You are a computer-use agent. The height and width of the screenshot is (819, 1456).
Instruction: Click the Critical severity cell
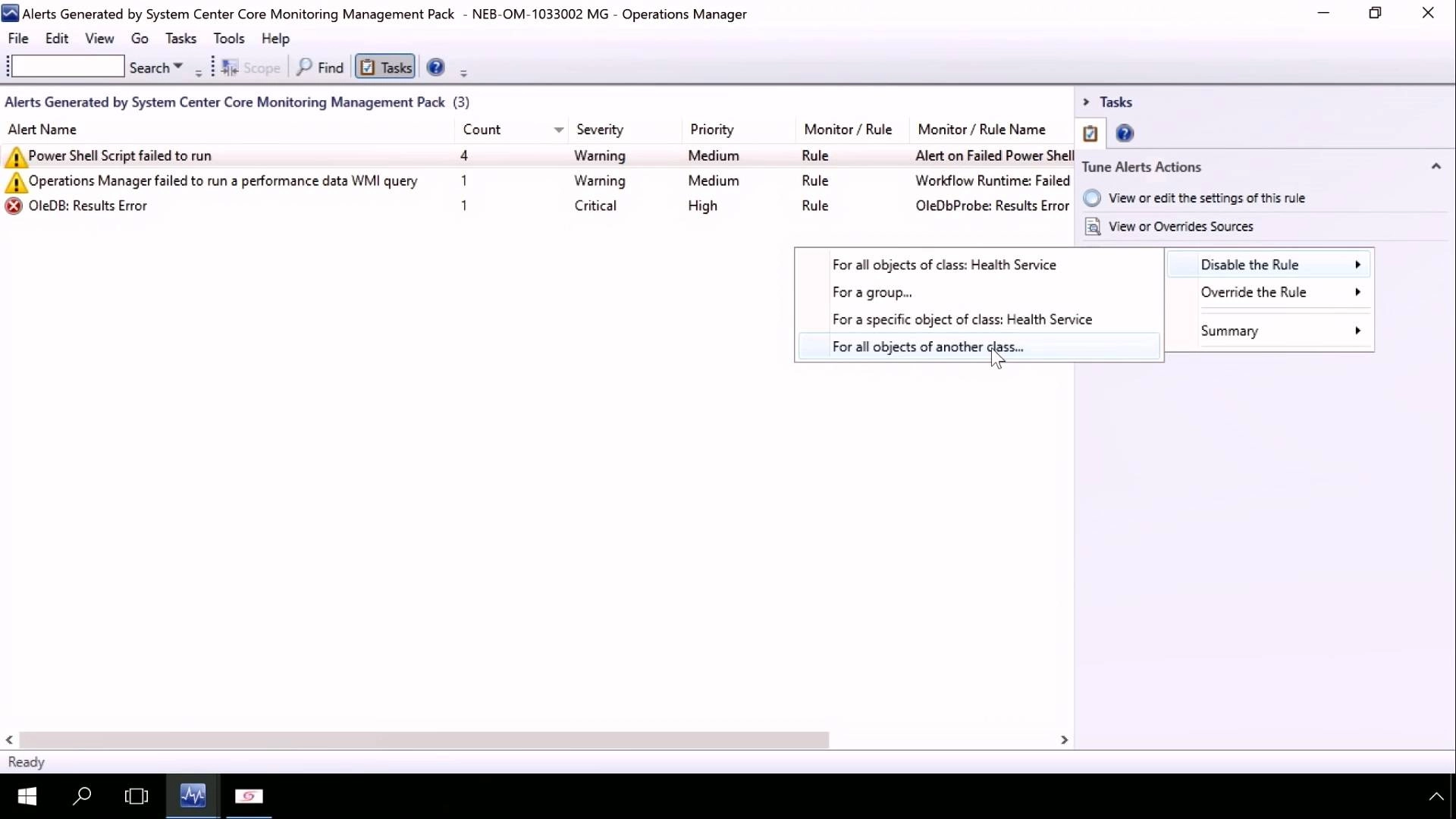click(x=595, y=206)
